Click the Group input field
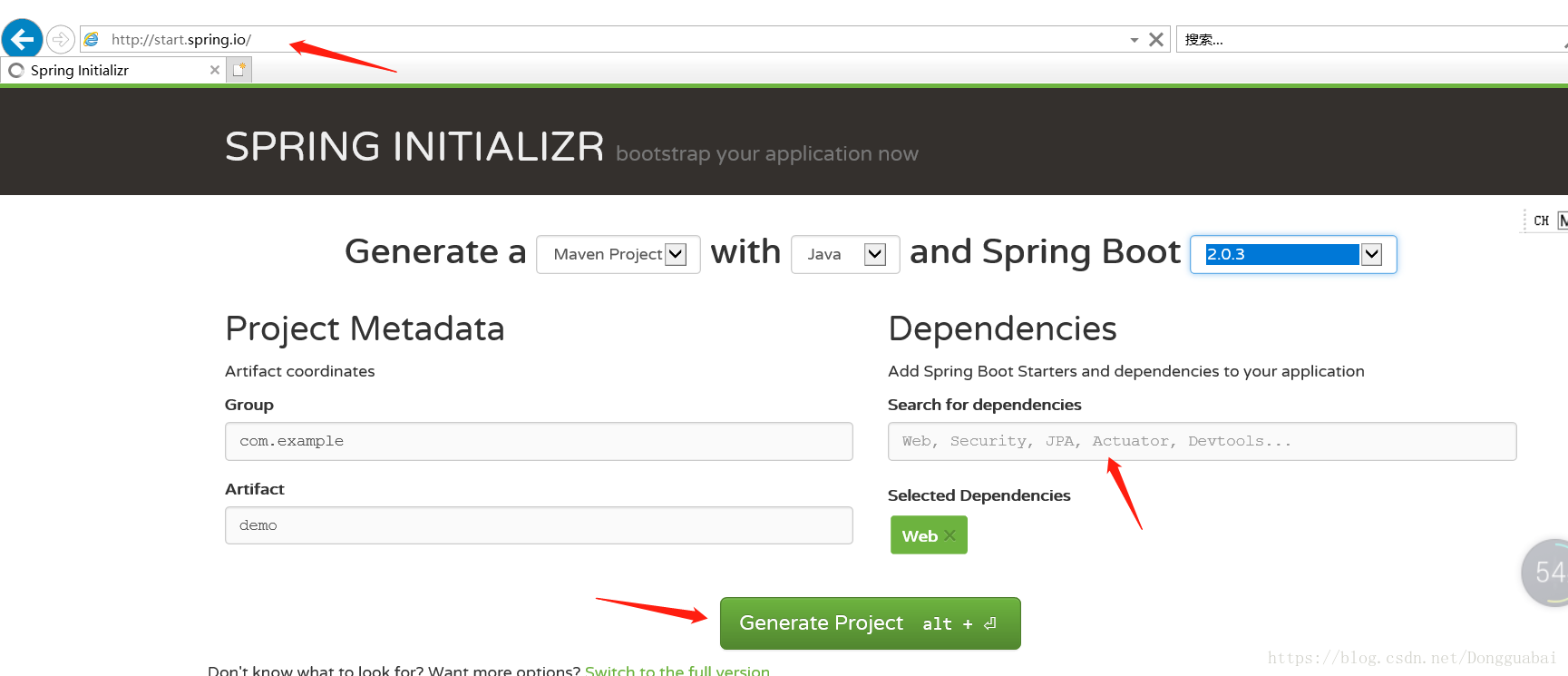This screenshot has width=1568, height=676. tap(539, 441)
